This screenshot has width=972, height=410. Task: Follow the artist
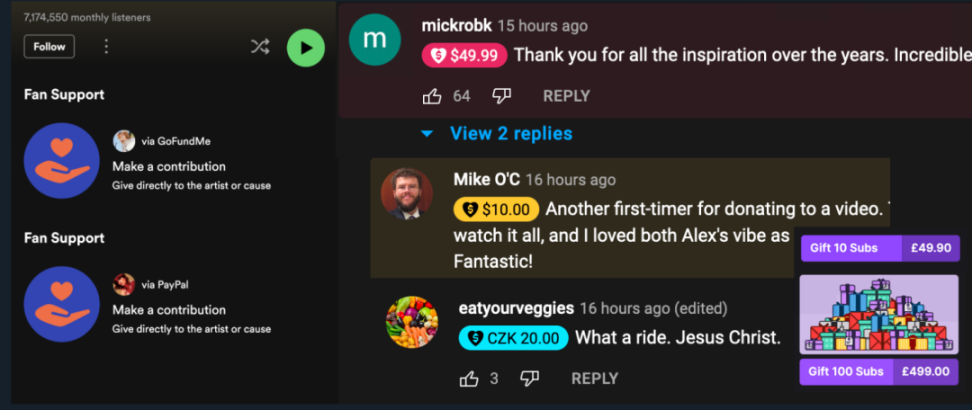point(49,47)
